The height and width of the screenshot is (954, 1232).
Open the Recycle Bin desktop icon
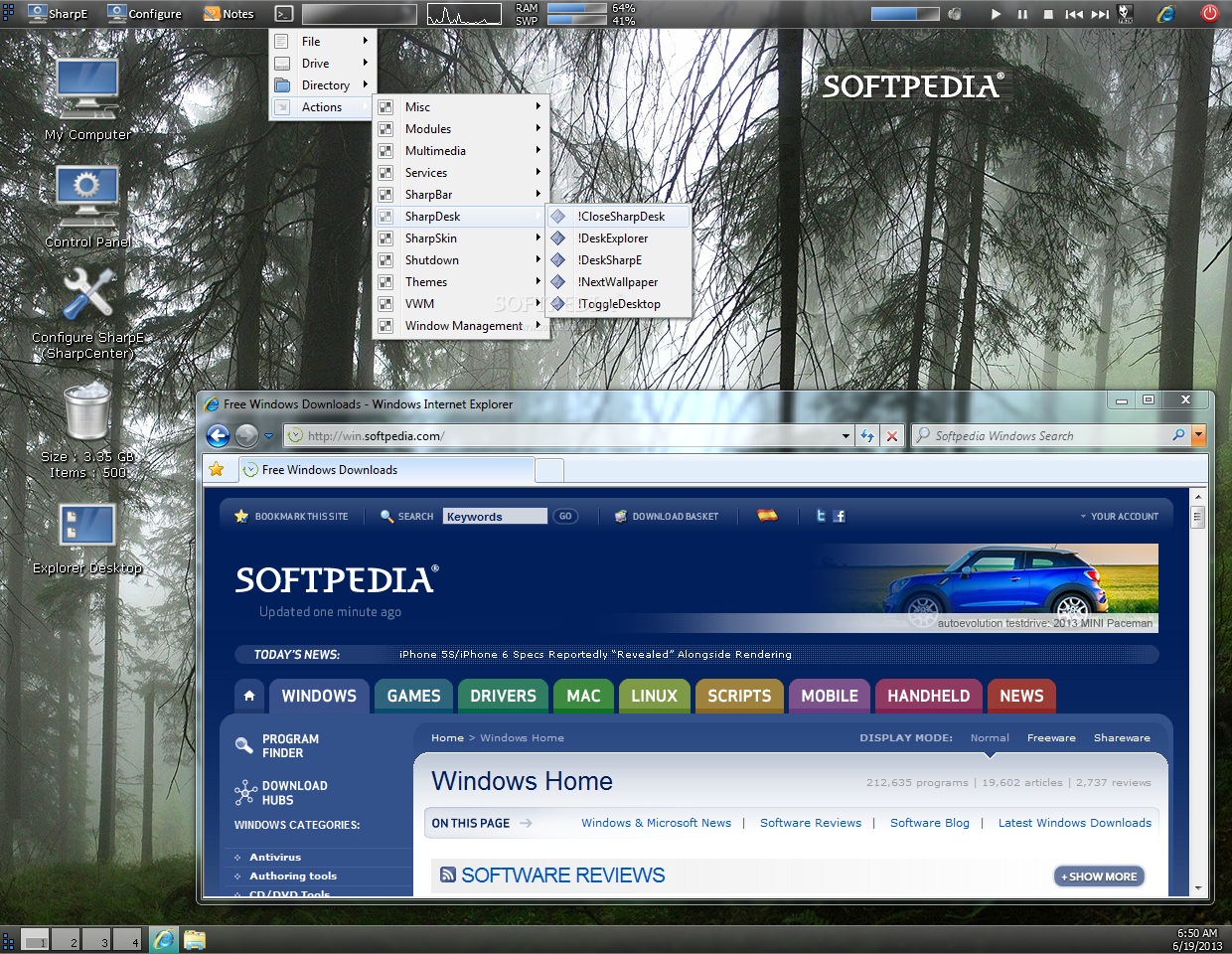pyautogui.click(x=87, y=429)
